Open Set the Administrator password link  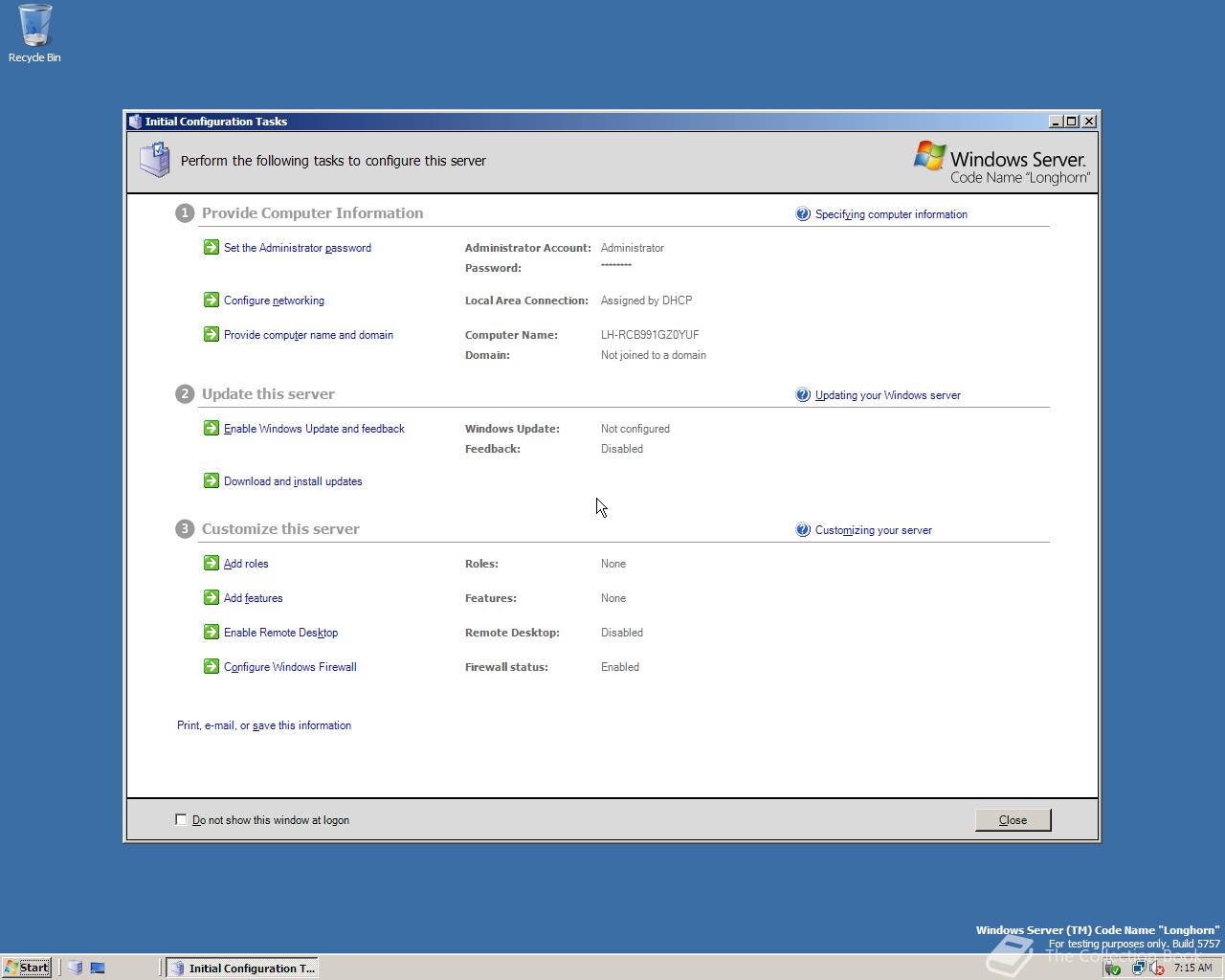point(298,248)
